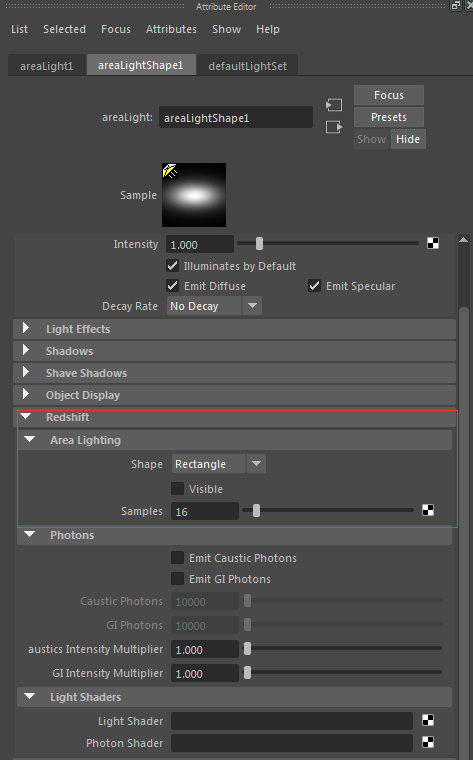Switch to the defaultLightSet tab
473x760 pixels.
tap(248, 66)
